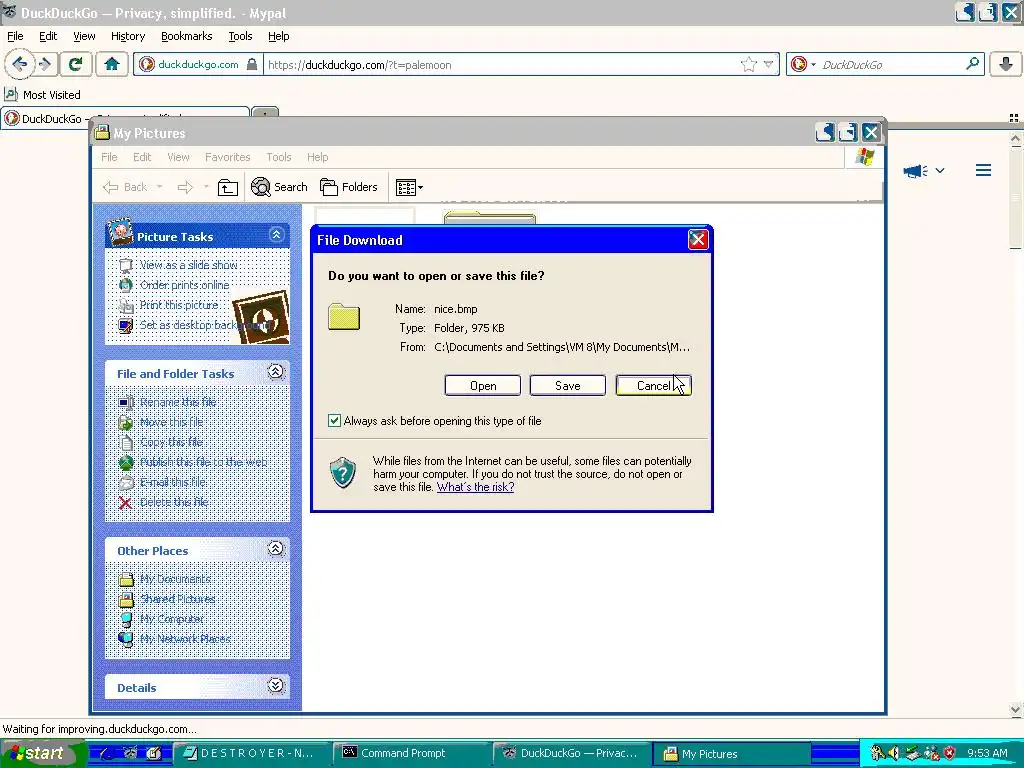Open the Back history dropdown arrow in My Pictures

(x=159, y=187)
